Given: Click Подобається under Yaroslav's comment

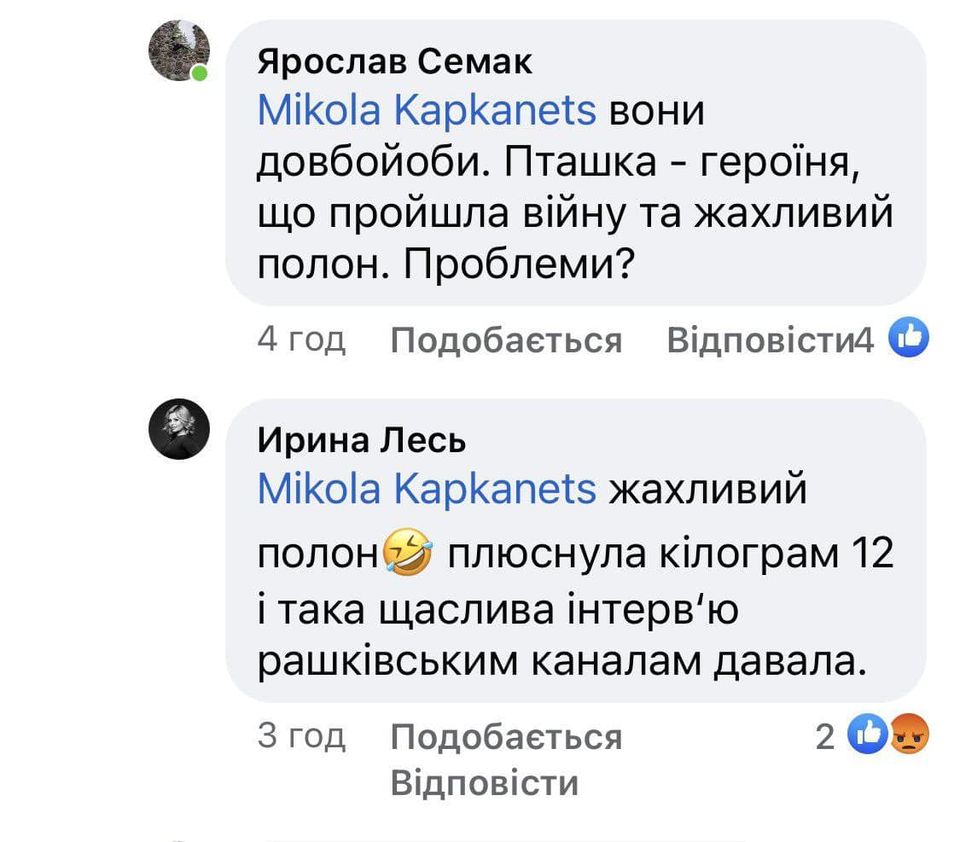Looking at the screenshot, I should pos(505,340).
